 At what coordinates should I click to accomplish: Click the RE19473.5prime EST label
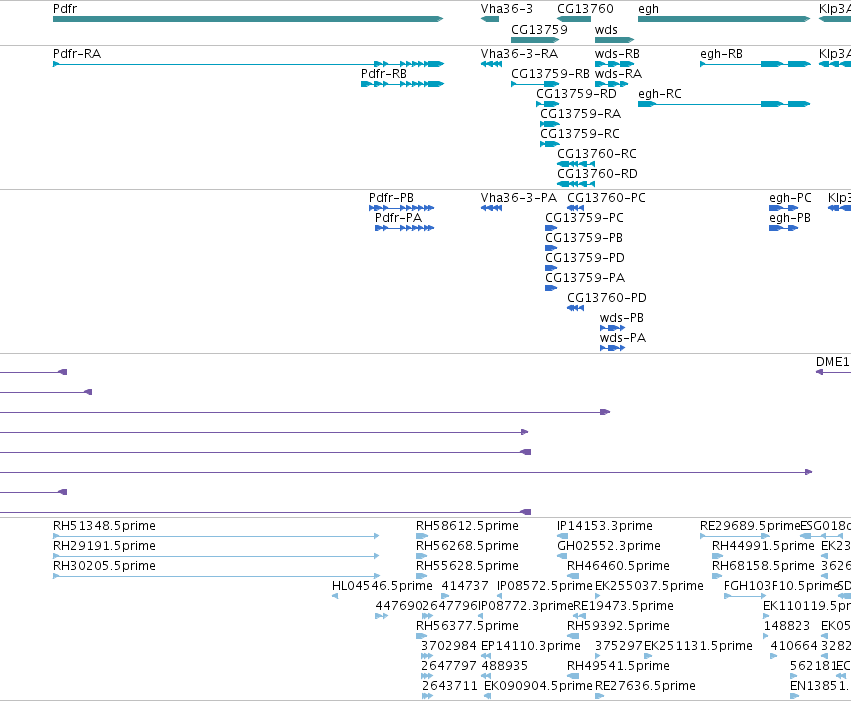624,607
